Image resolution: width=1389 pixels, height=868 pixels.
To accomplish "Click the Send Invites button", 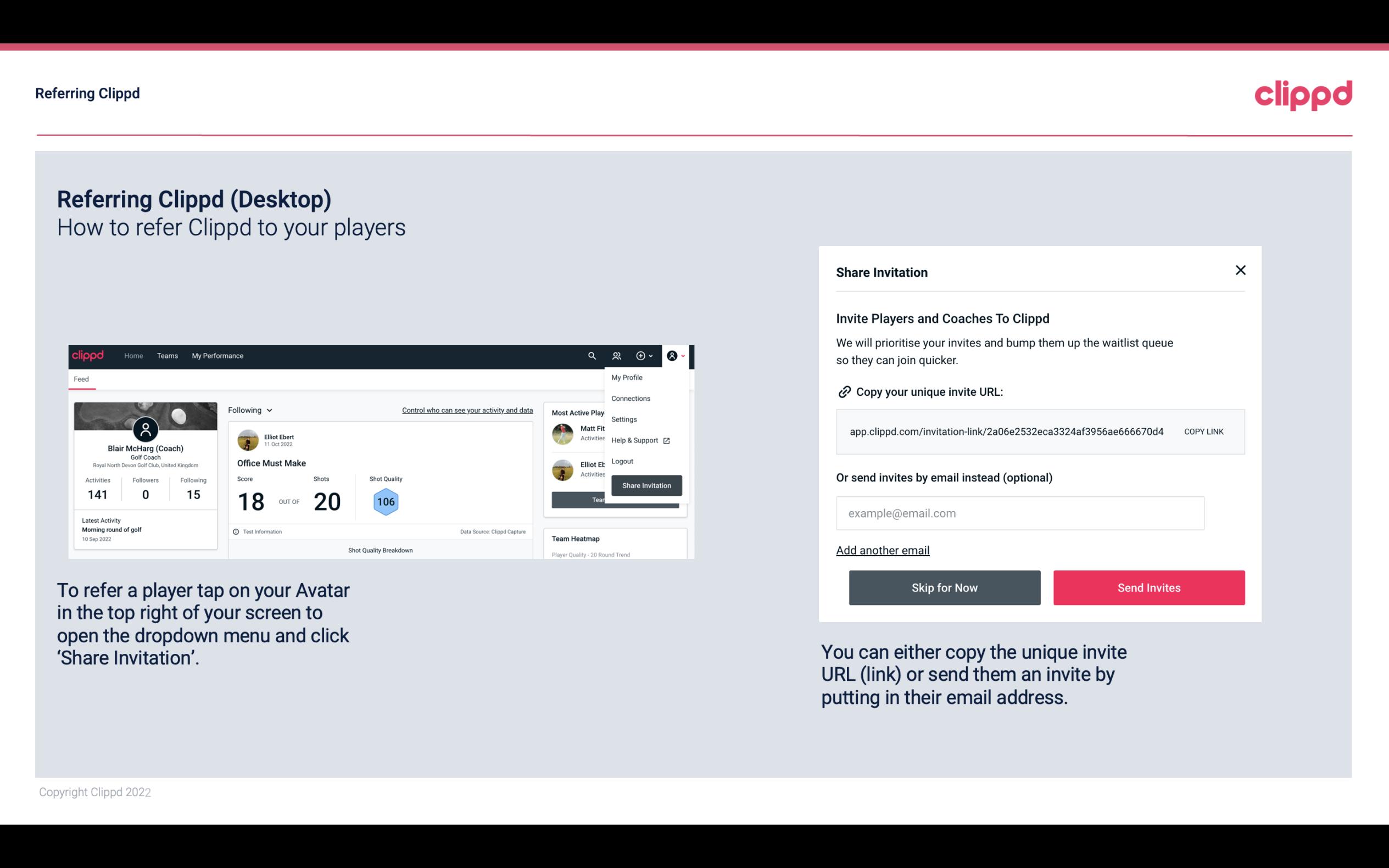I will click(1149, 587).
